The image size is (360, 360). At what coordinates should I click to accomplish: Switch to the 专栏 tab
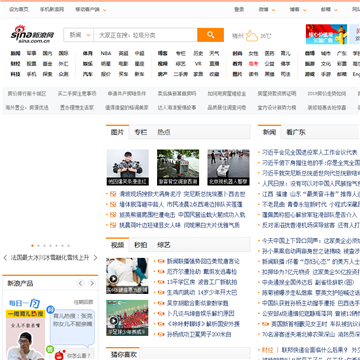[141, 132]
